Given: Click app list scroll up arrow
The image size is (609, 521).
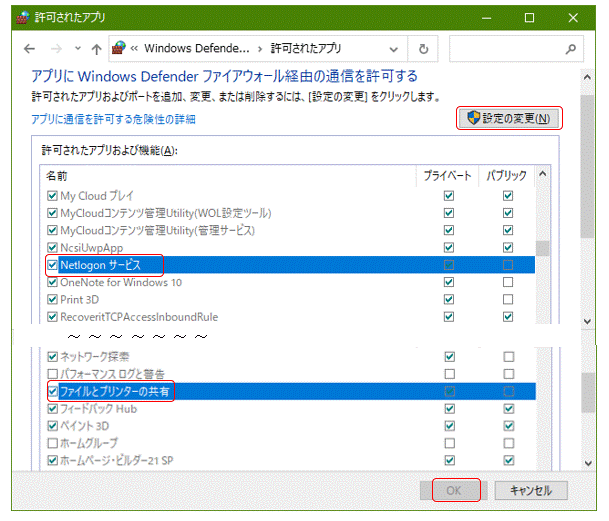Looking at the screenshot, I should 543,174.
